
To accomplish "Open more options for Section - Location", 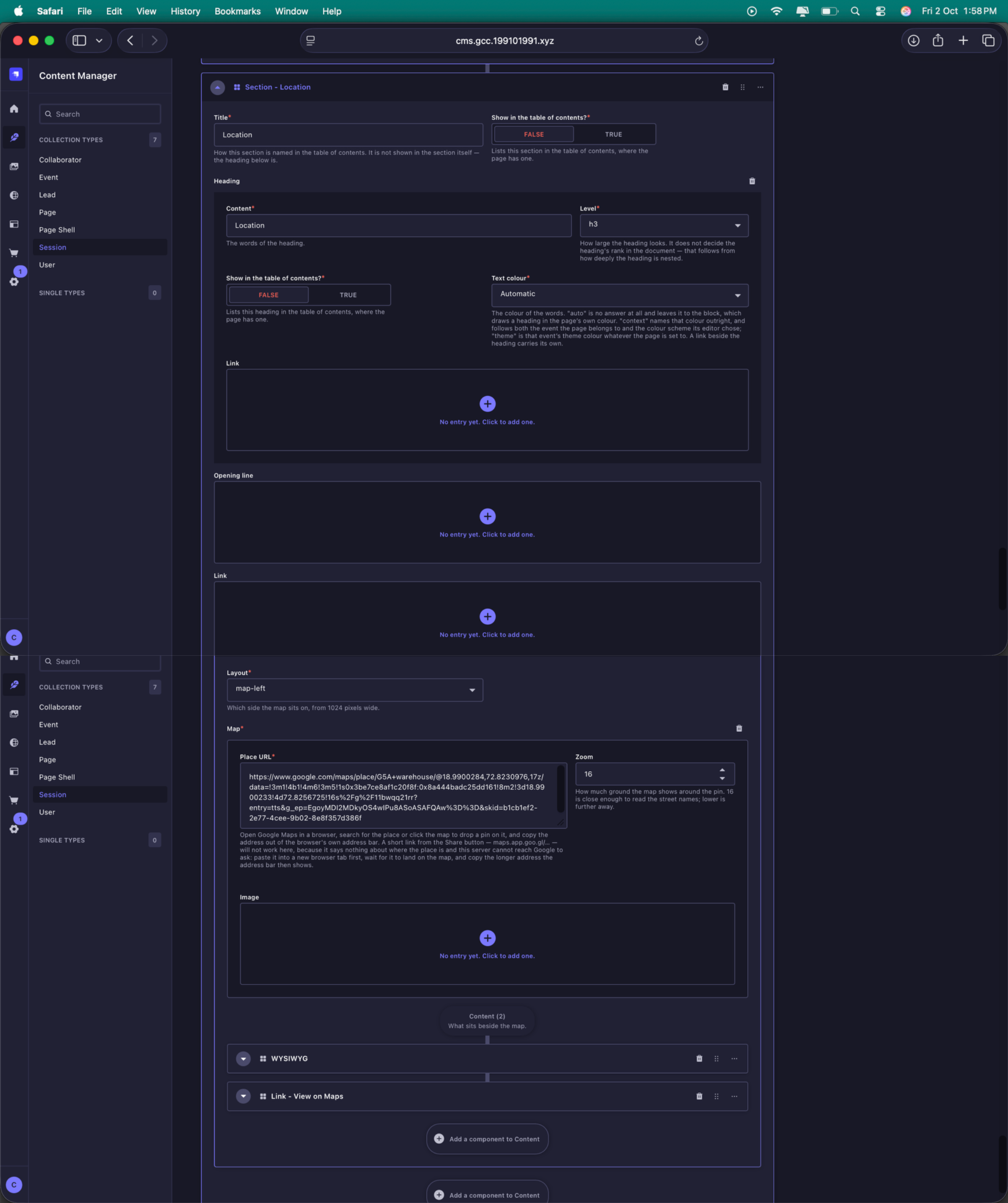I will point(760,87).
